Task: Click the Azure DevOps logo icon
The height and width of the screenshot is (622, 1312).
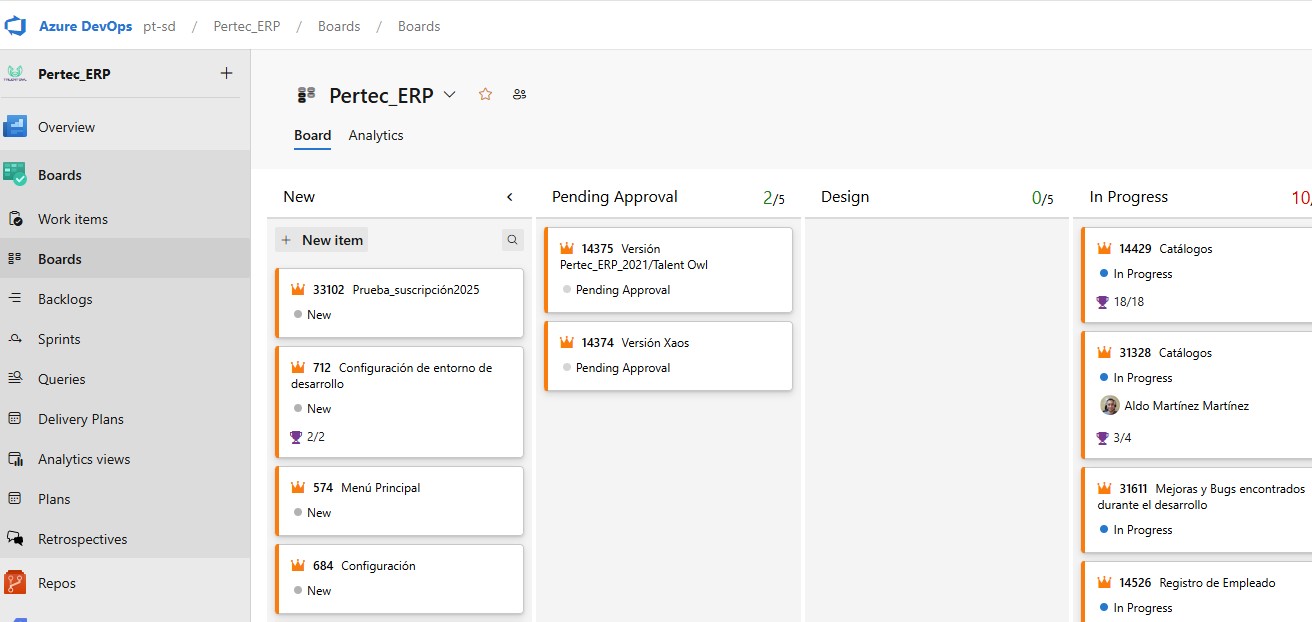Action: (x=16, y=26)
